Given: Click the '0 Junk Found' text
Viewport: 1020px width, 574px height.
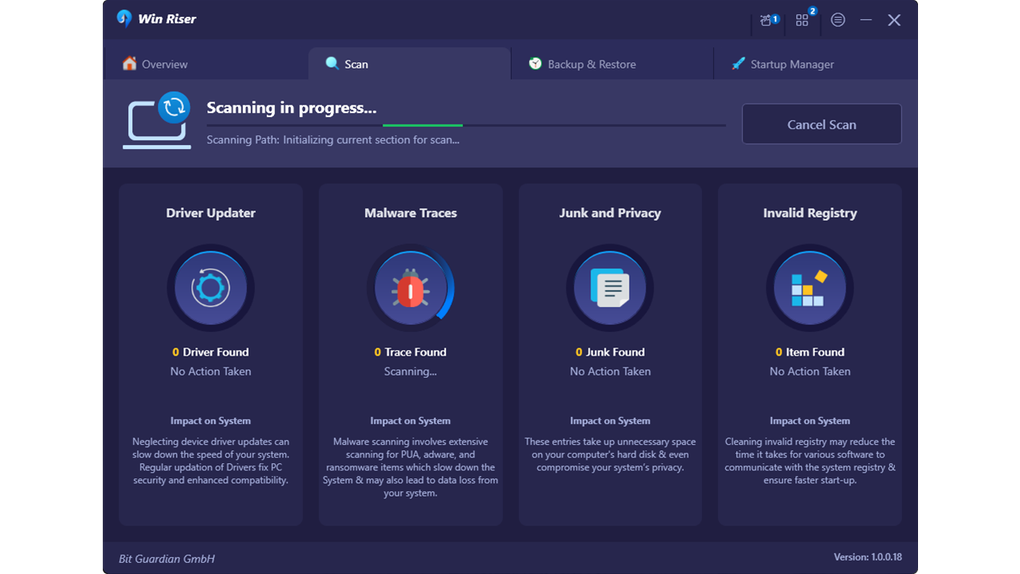Looking at the screenshot, I should coord(610,352).
